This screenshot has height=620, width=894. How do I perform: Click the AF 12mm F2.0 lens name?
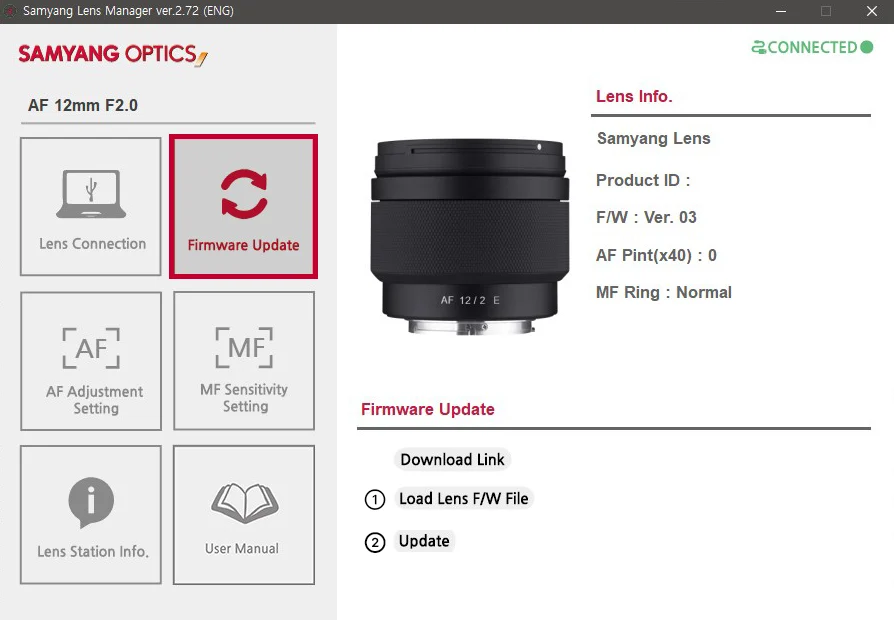coord(83,105)
